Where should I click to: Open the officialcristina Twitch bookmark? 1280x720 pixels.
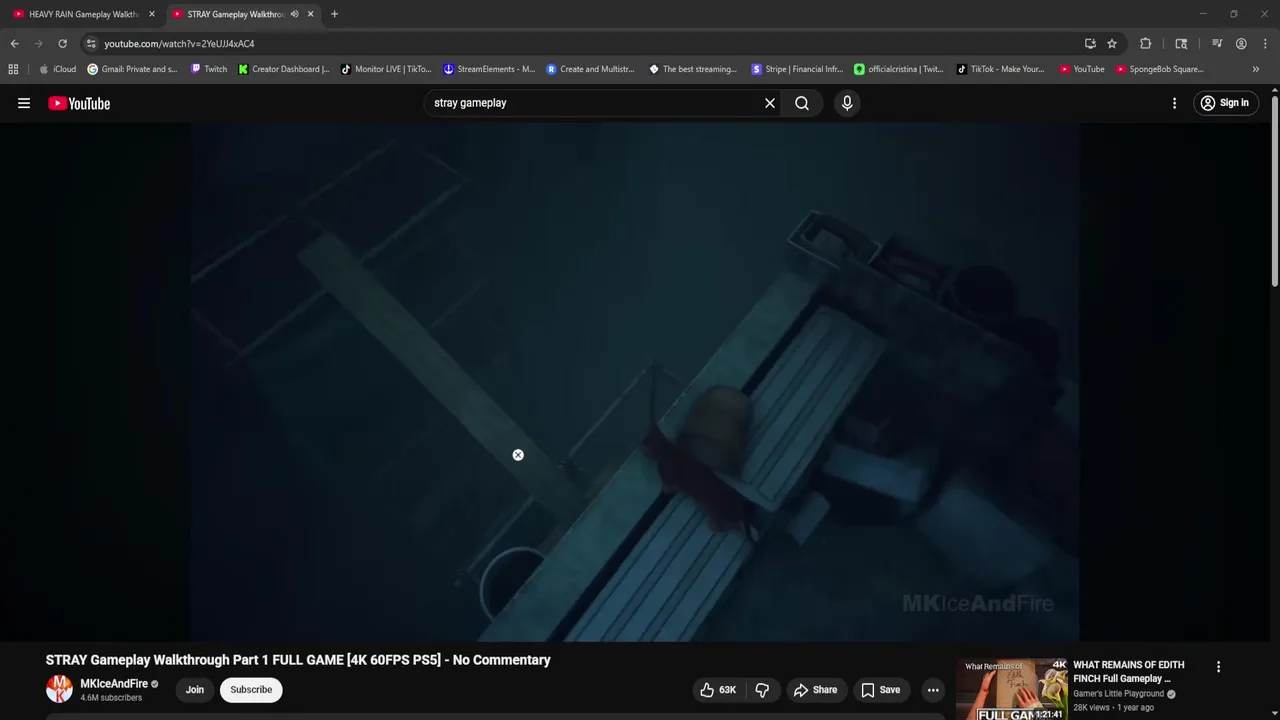(x=898, y=69)
